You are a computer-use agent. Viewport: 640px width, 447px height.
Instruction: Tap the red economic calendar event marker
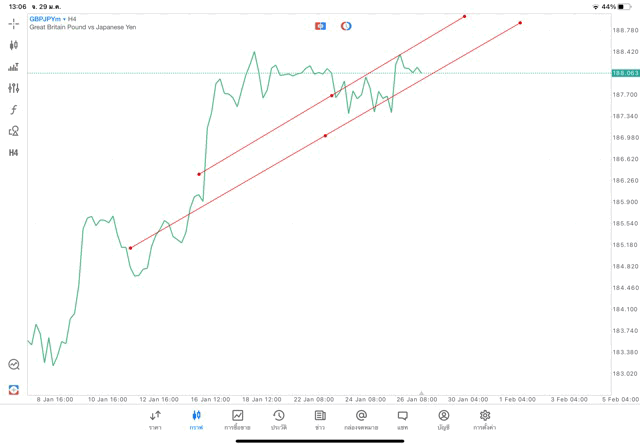coord(320,26)
